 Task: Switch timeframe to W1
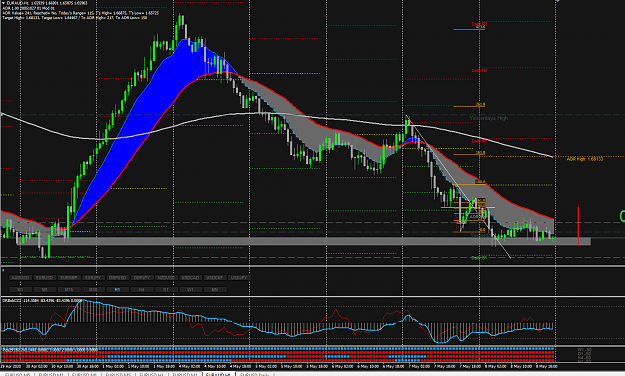(x=190, y=289)
